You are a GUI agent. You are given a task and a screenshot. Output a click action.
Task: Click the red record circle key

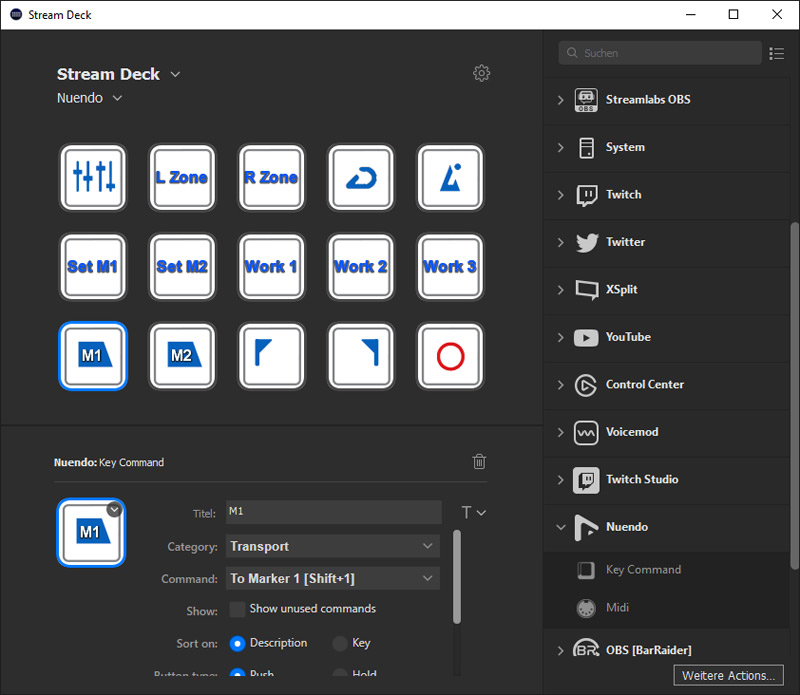(450, 355)
